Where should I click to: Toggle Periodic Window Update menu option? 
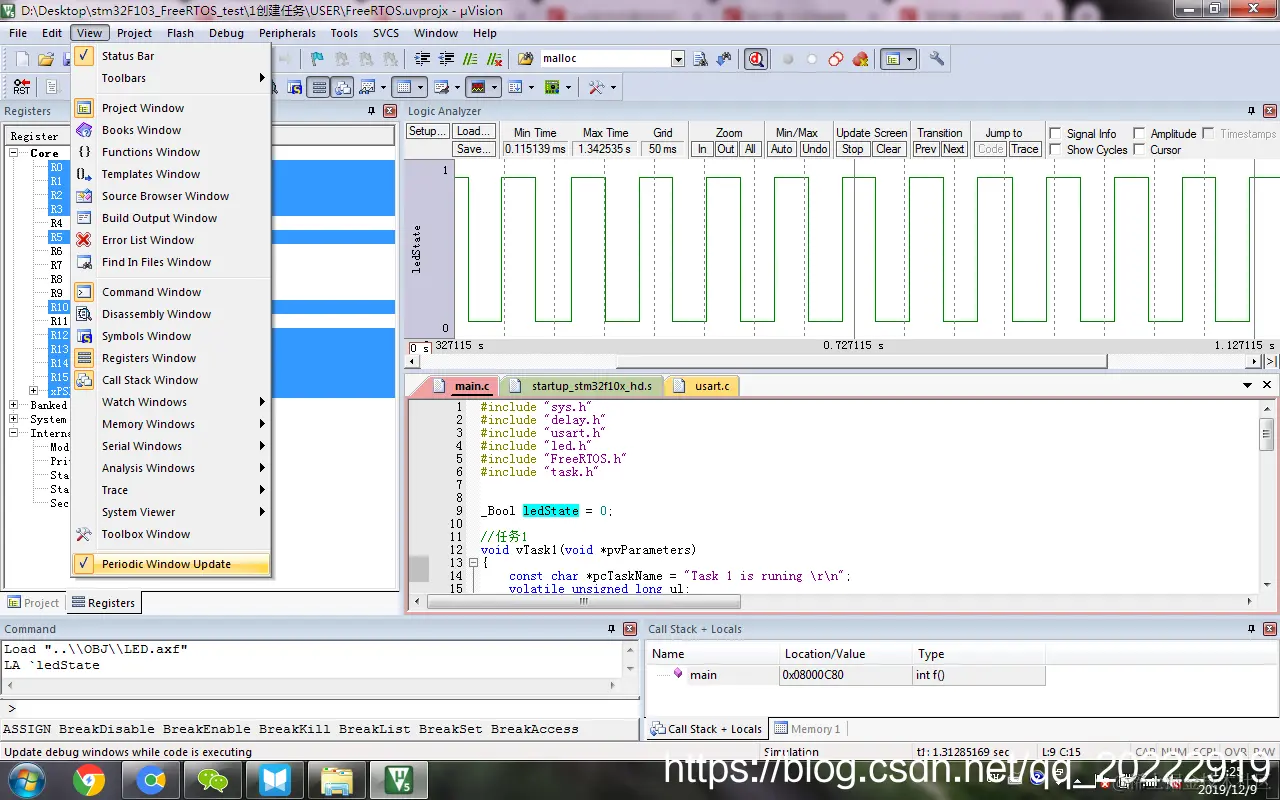coord(171,564)
